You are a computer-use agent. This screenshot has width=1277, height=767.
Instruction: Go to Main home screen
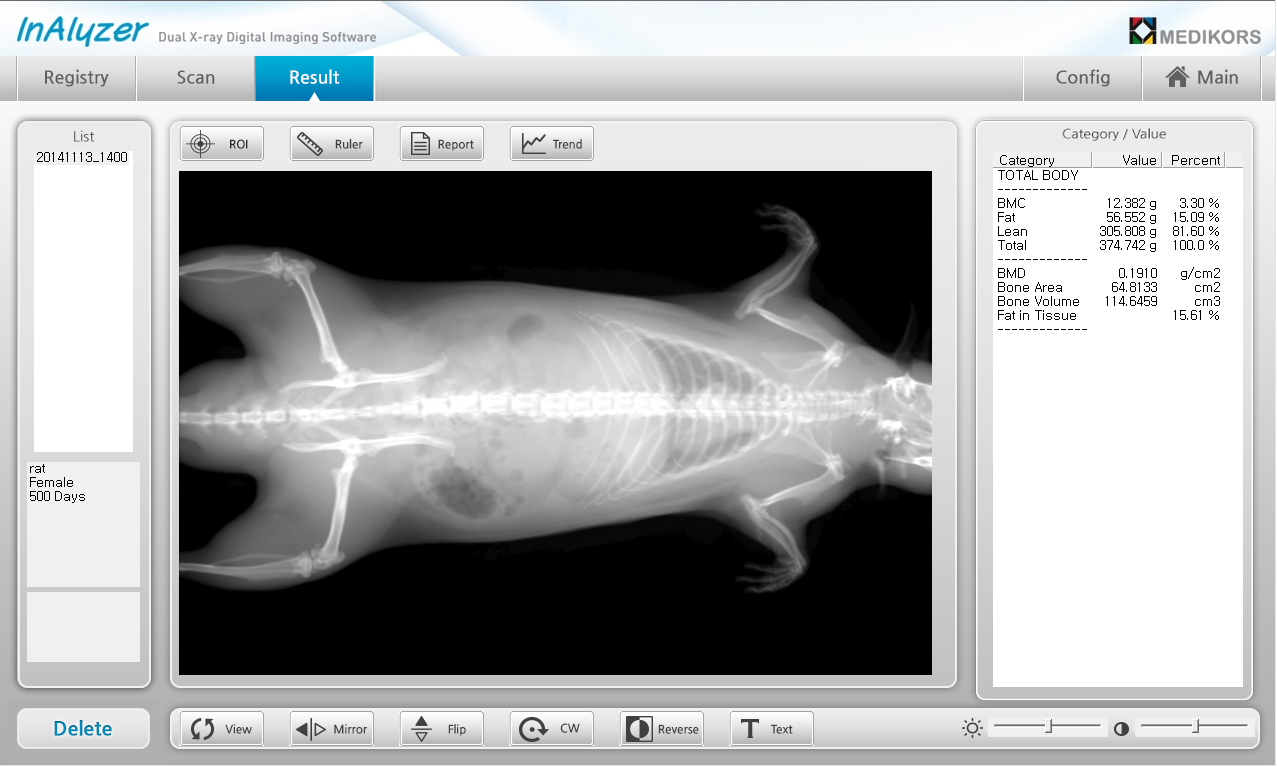(x=1202, y=78)
